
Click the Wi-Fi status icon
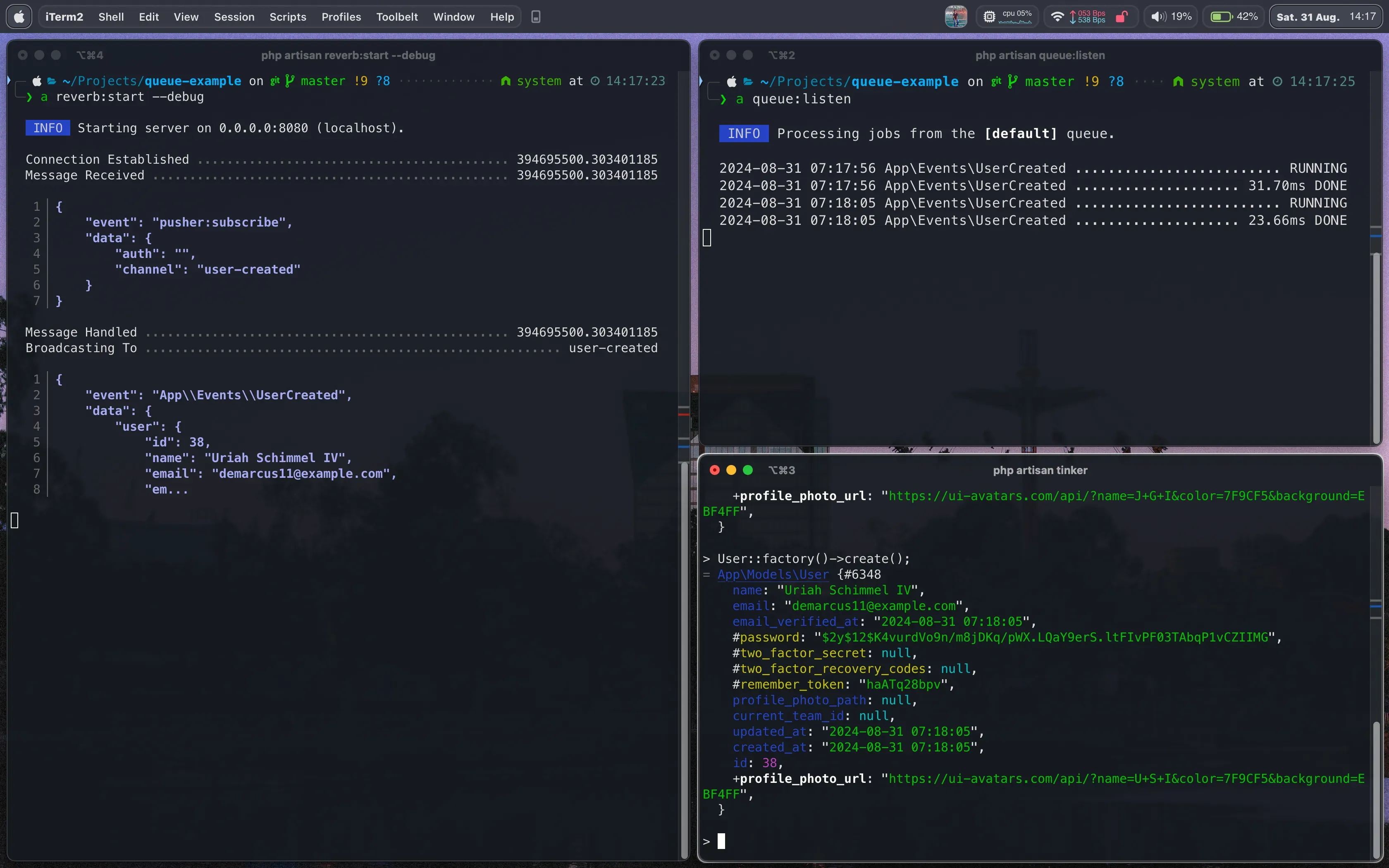1057,17
